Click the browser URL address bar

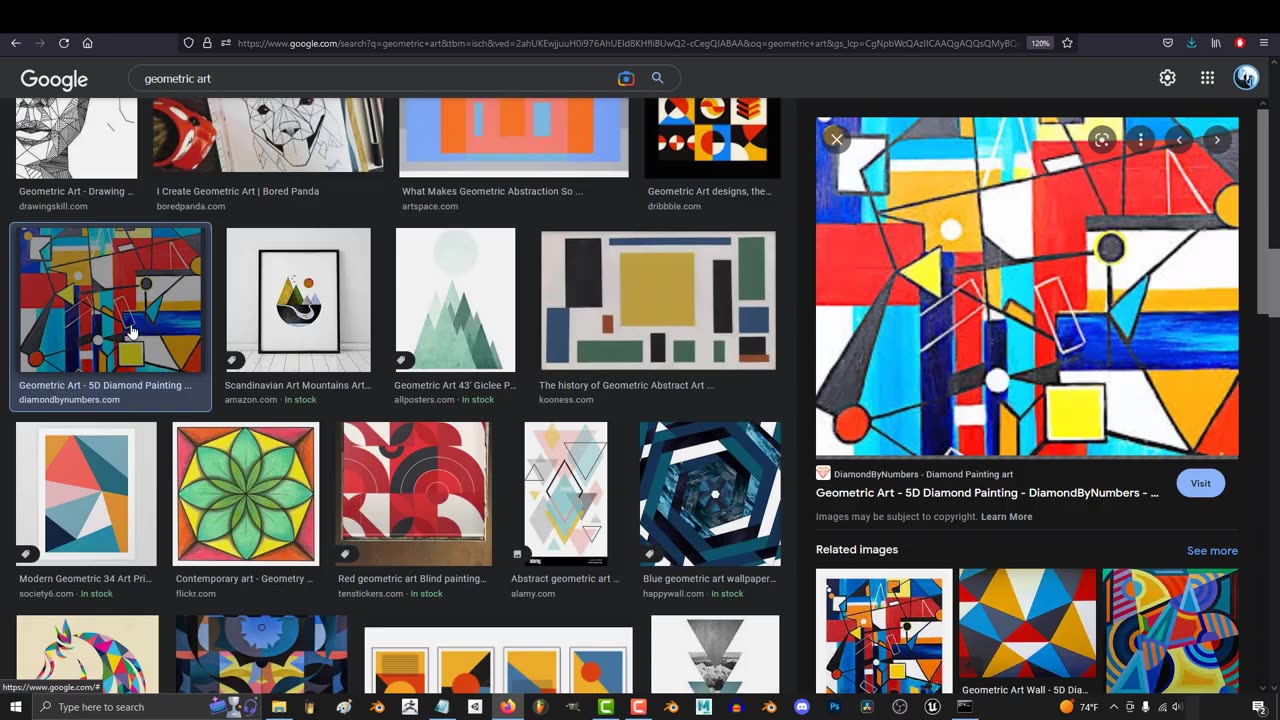(x=628, y=43)
